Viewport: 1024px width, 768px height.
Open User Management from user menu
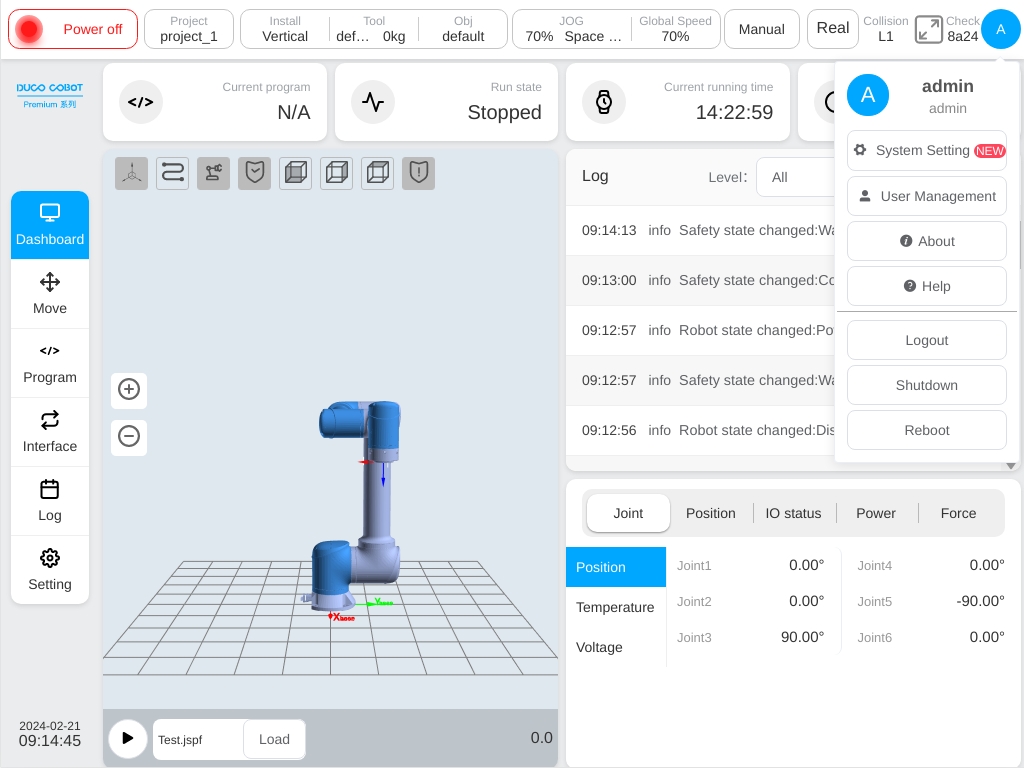pyautogui.click(x=927, y=196)
